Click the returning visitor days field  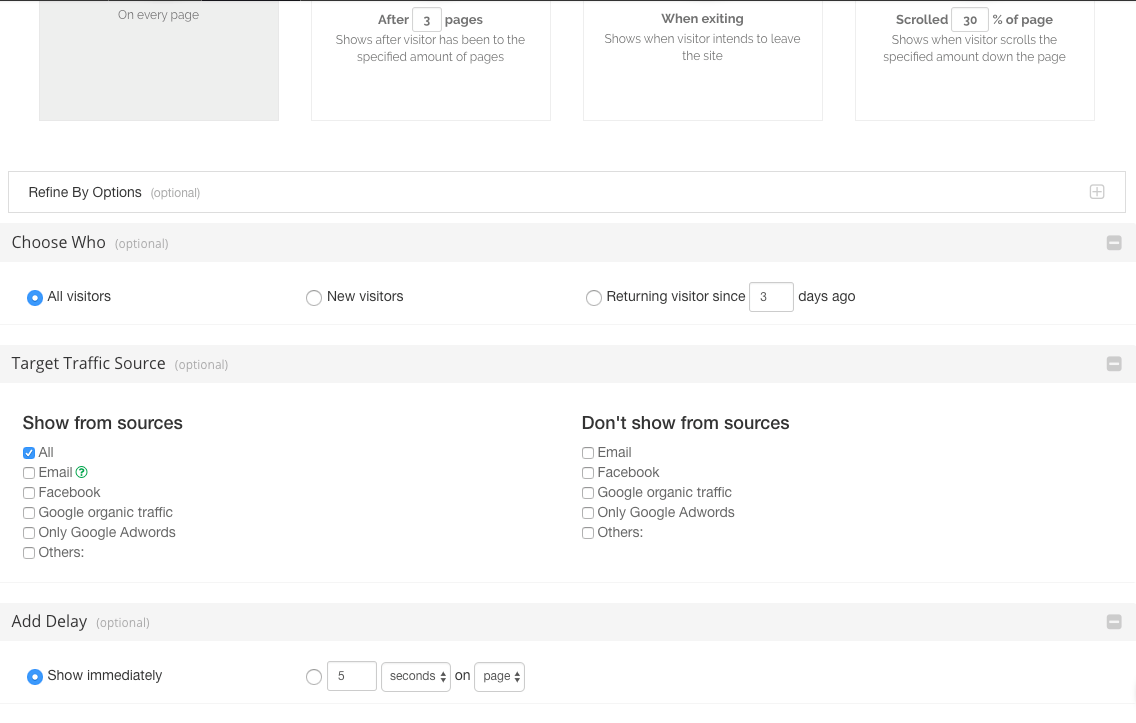tap(770, 297)
